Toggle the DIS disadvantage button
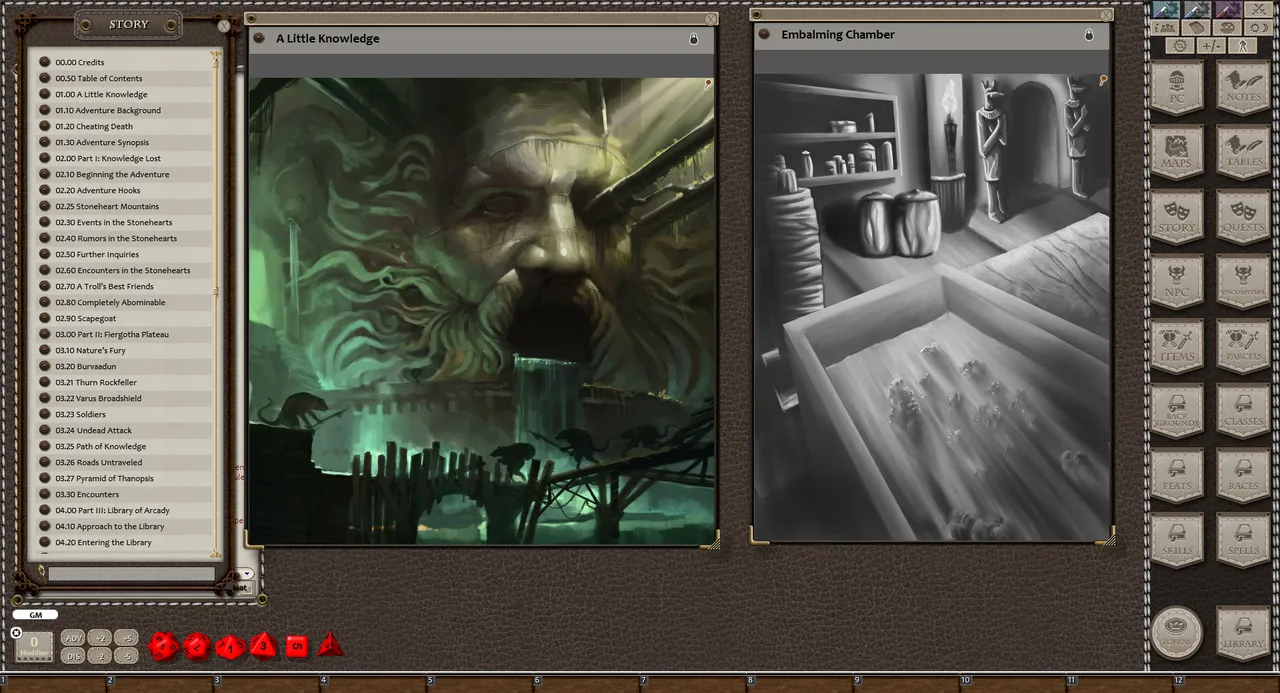Screen dimensions: 1280x693 (73, 656)
